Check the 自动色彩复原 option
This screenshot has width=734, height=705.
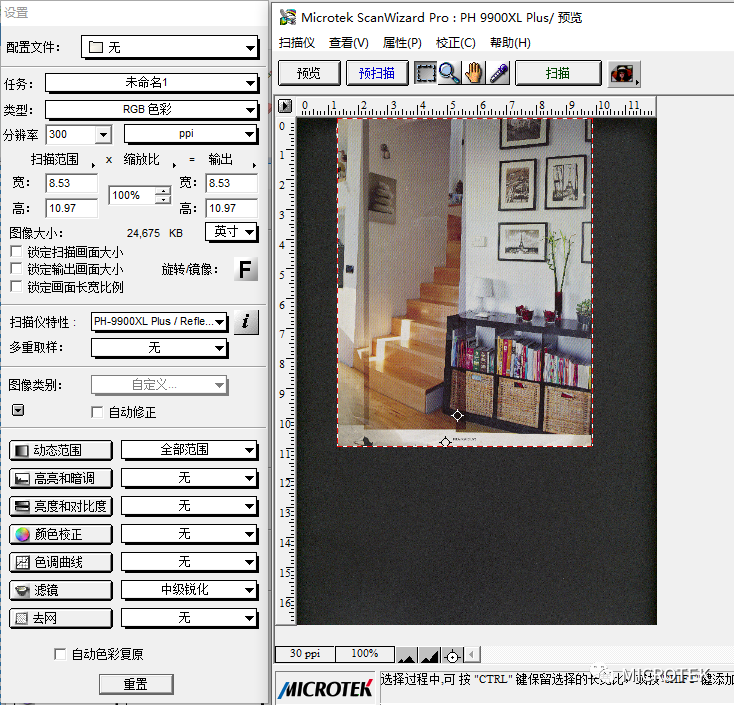pos(60,654)
